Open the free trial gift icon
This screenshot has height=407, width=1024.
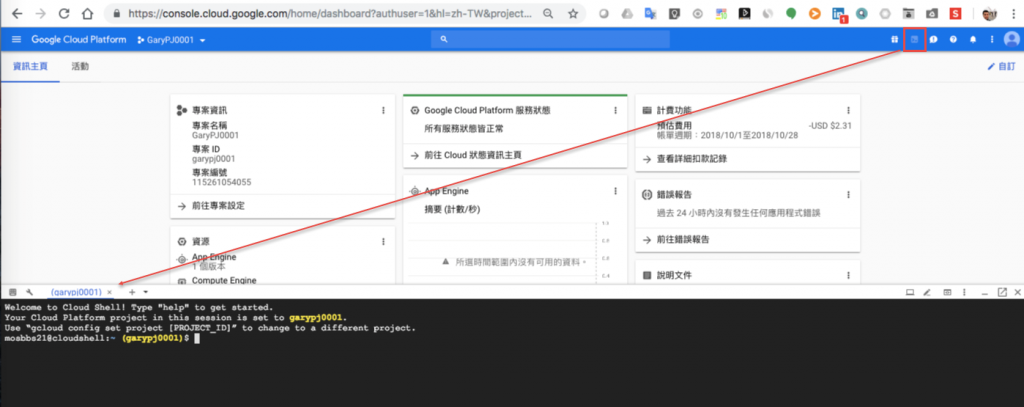(894, 40)
